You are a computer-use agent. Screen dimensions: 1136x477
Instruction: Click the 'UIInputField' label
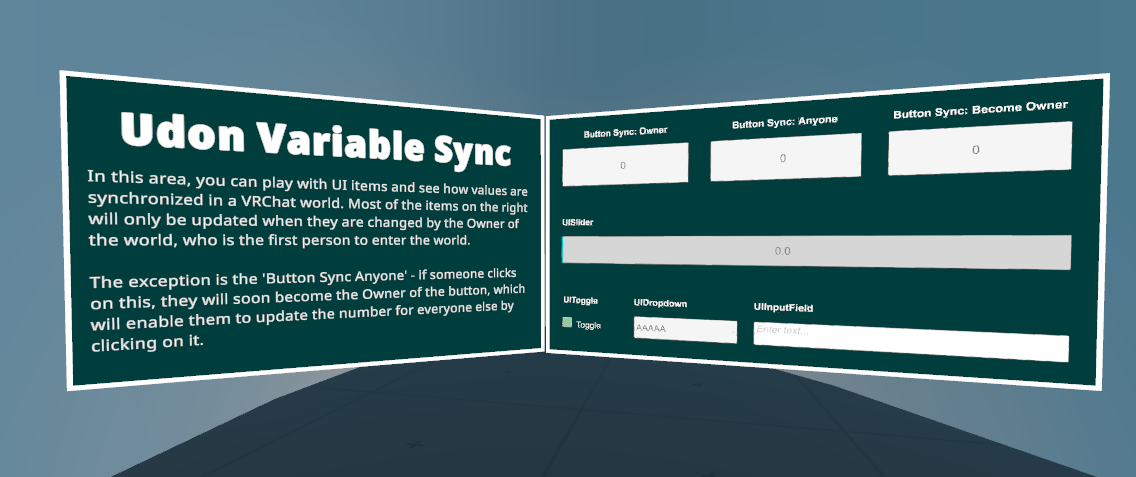click(783, 307)
